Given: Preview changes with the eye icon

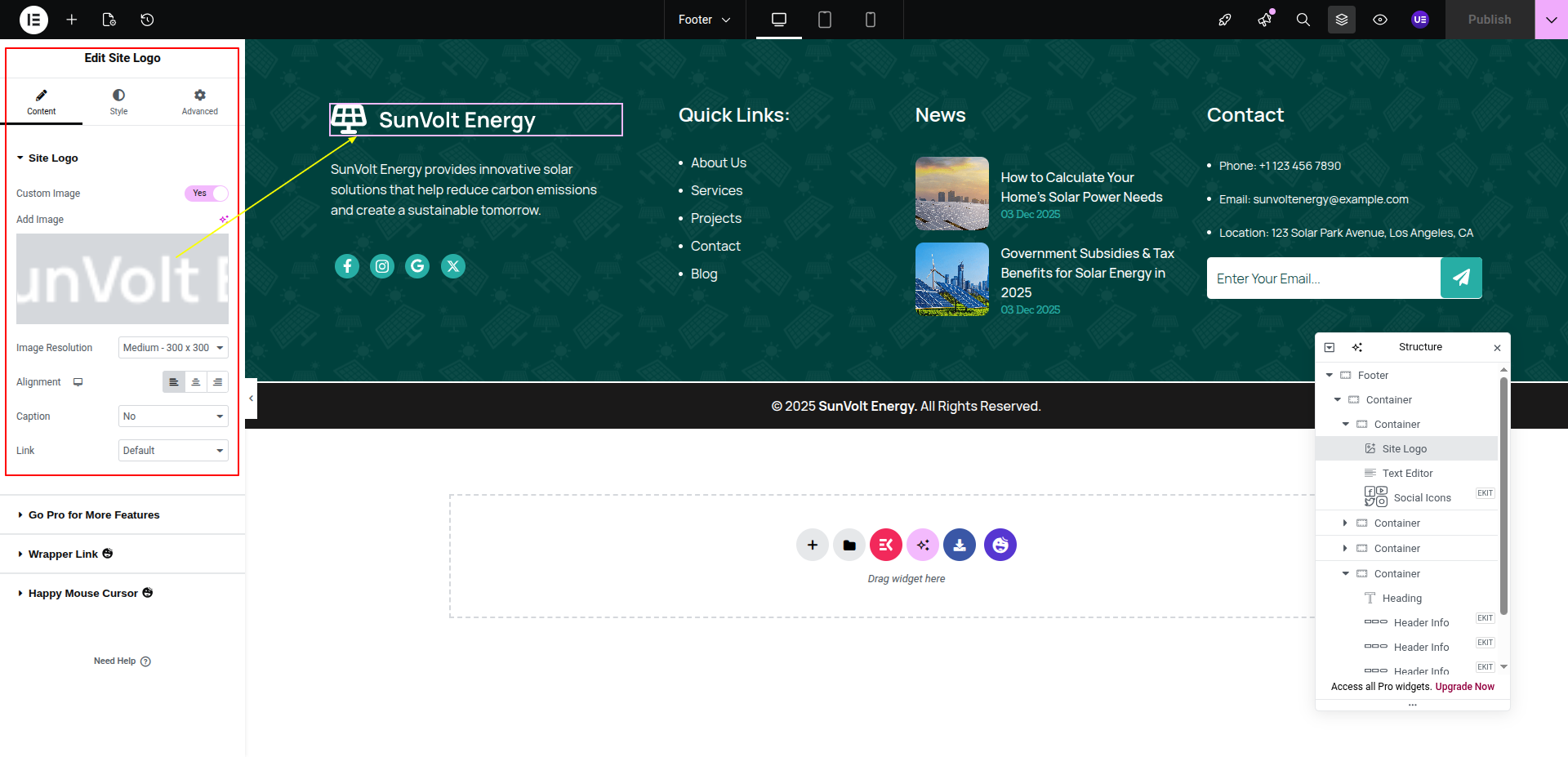Looking at the screenshot, I should point(1380,20).
